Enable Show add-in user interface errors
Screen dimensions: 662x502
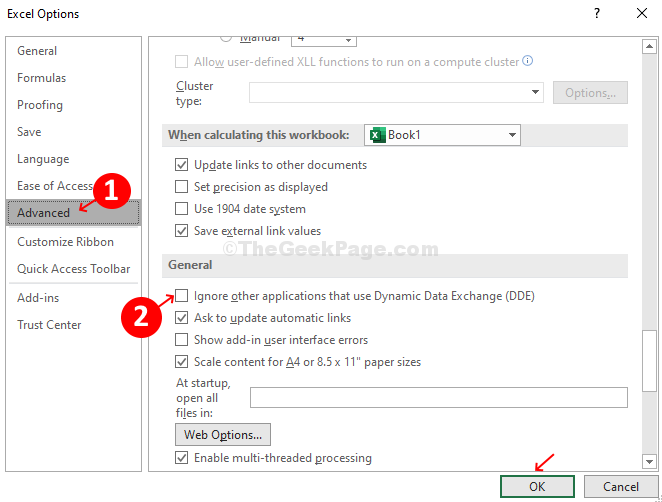[182, 339]
